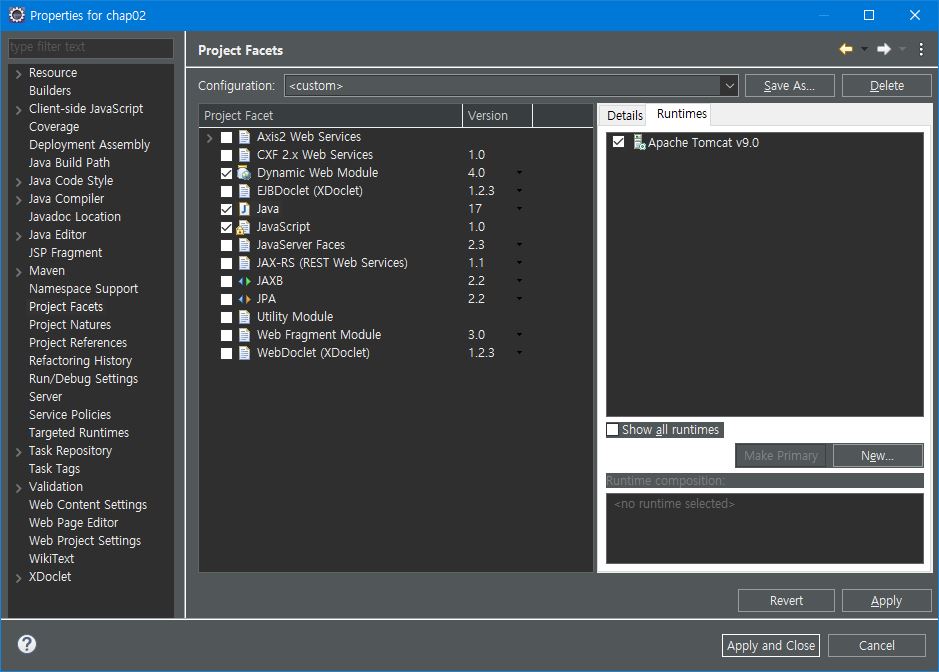Click the Project Facet column header

tap(331, 116)
